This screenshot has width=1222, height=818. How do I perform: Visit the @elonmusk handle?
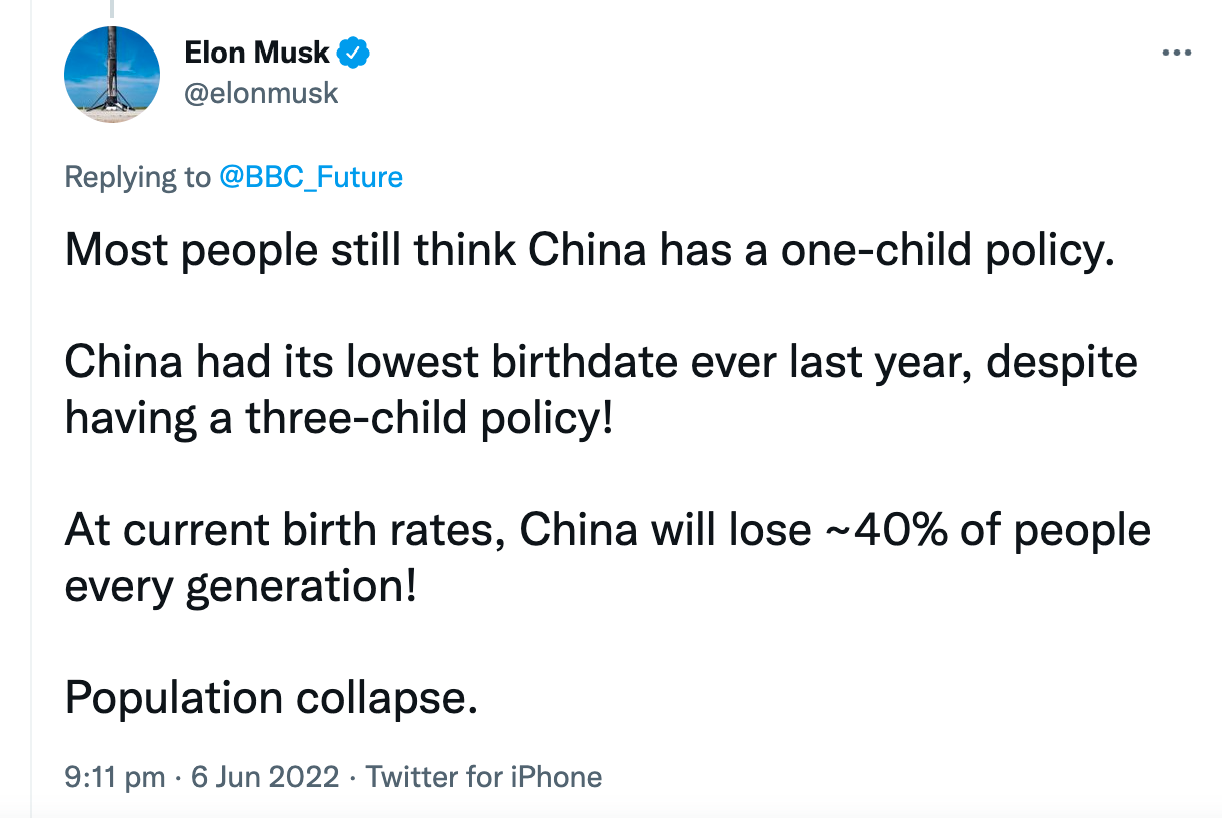point(261,93)
